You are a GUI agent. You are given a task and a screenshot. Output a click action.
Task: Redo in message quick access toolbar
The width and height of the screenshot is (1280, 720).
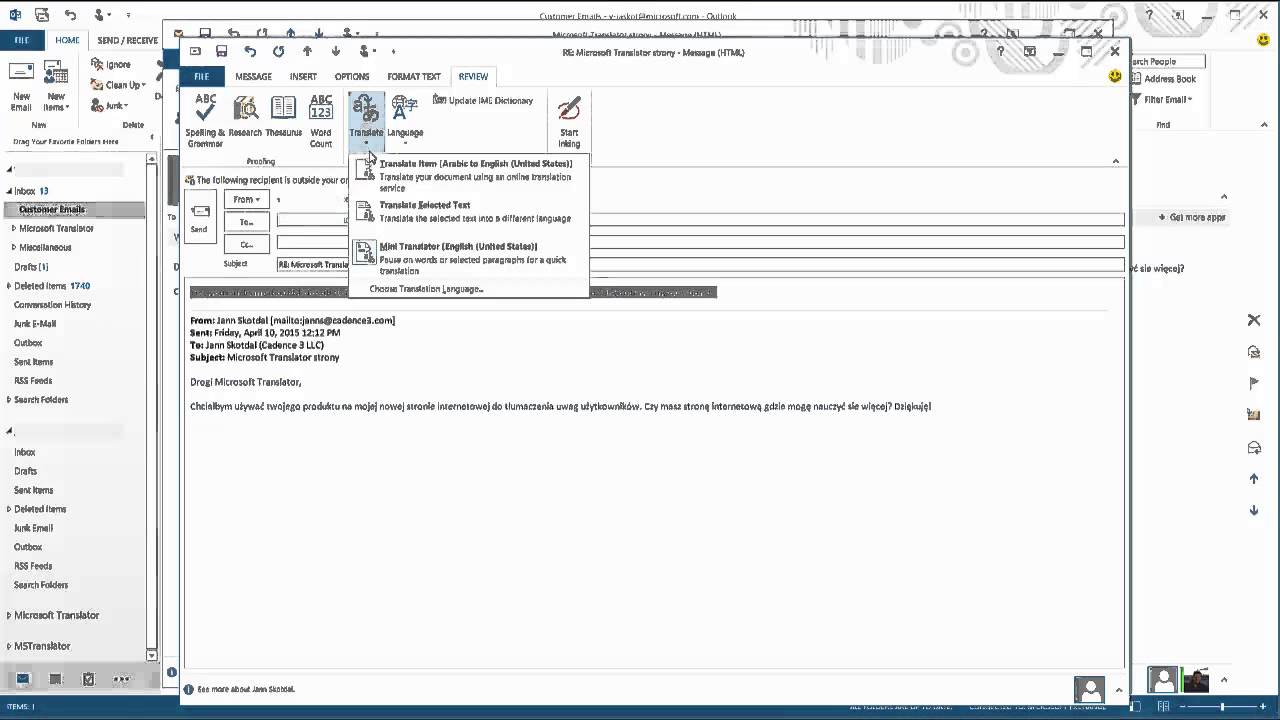pyautogui.click(x=278, y=52)
